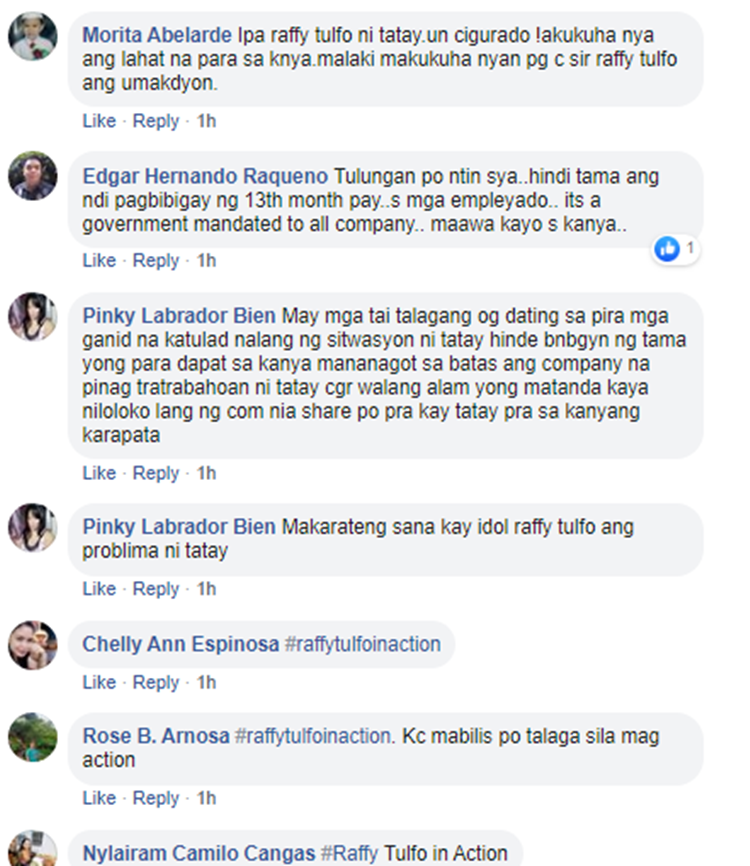Open the Morita Abelarde profile name link
The width and height of the screenshot is (750, 866).
pyautogui.click(x=157, y=35)
